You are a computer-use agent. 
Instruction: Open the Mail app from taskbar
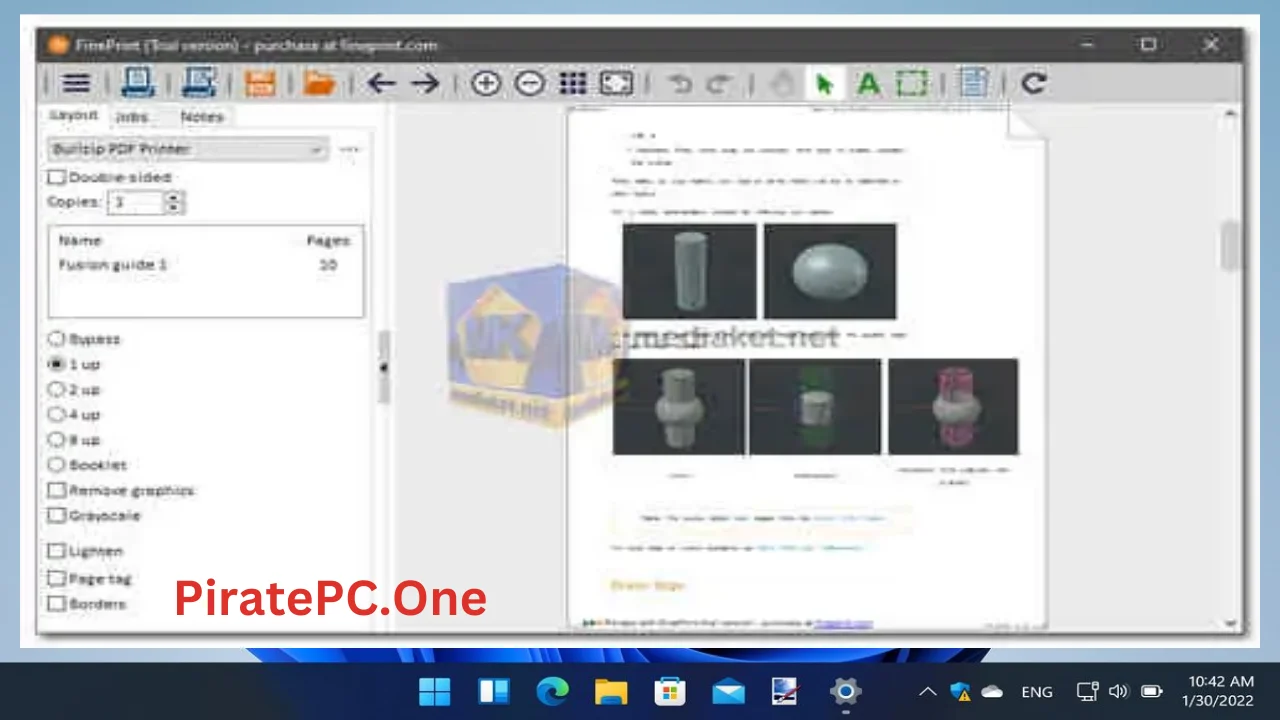[728, 691]
